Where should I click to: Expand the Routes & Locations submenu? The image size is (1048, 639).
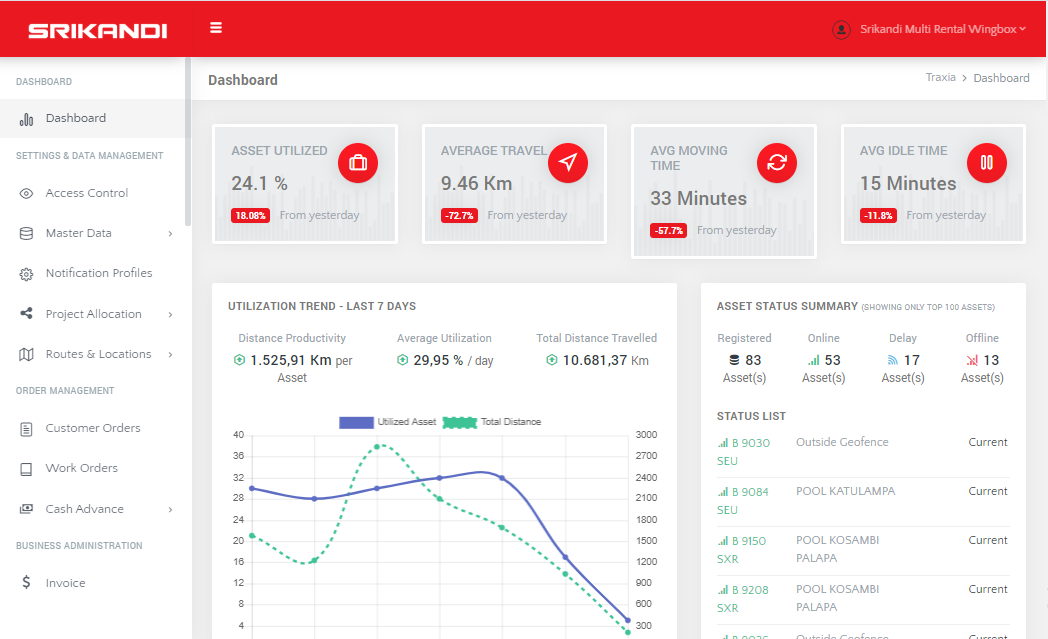click(x=95, y=354)
